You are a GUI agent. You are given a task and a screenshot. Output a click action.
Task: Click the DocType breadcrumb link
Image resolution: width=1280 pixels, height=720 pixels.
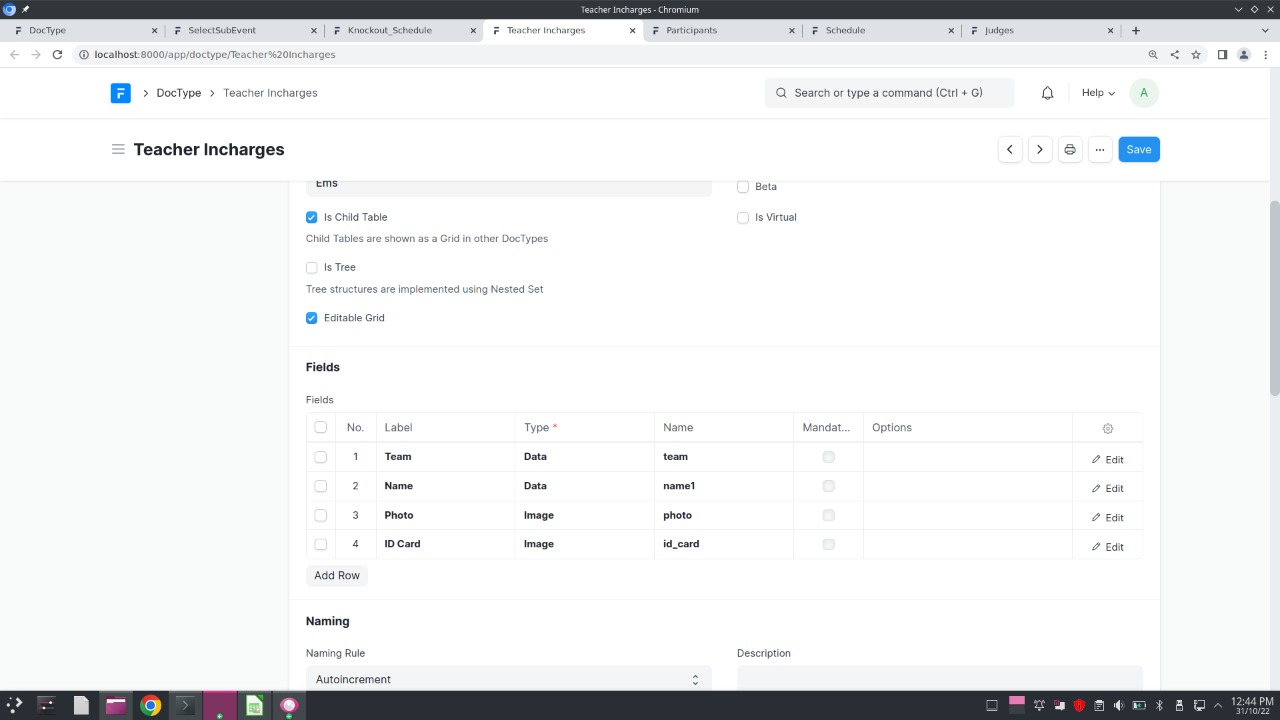[179, 93]
